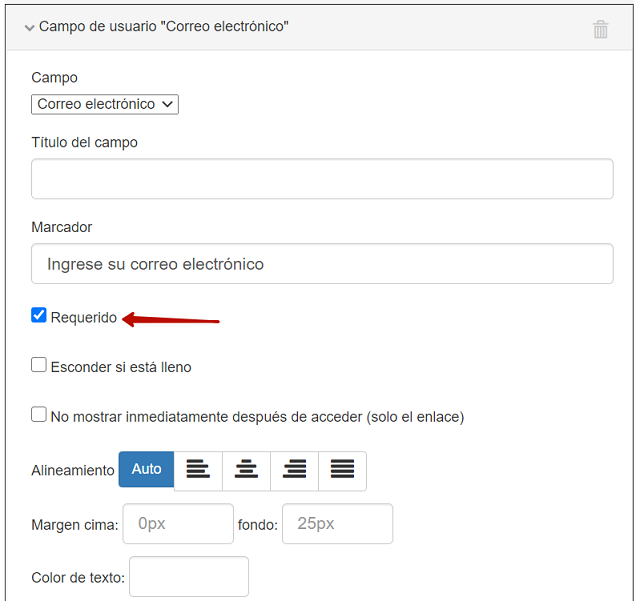Select center text alignment icon
The width and height of the screenshot is (636, 601).
[246, 470]
